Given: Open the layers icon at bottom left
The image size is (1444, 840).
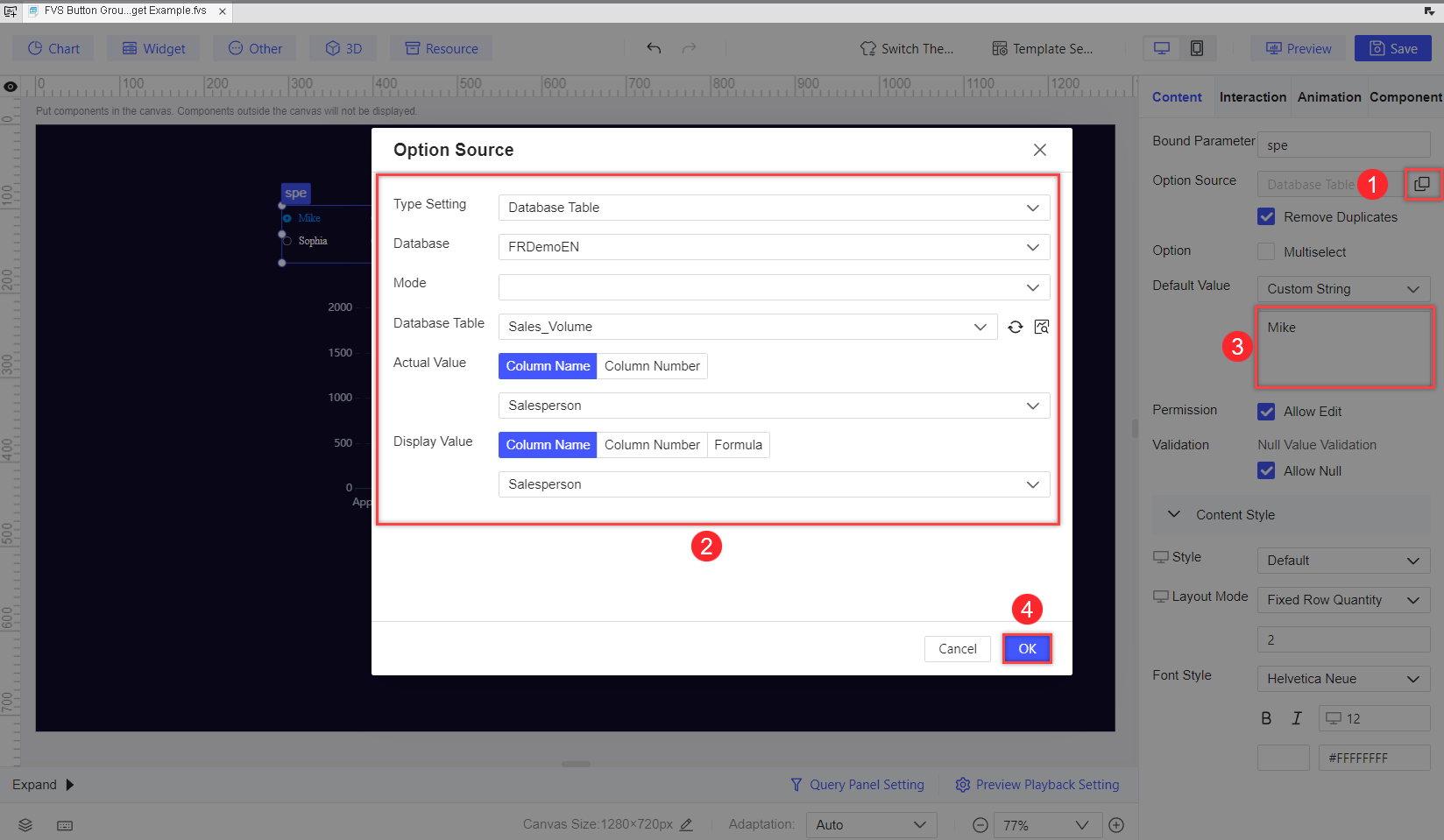Looking at the screenshot, I should click(x=25, y=825).
